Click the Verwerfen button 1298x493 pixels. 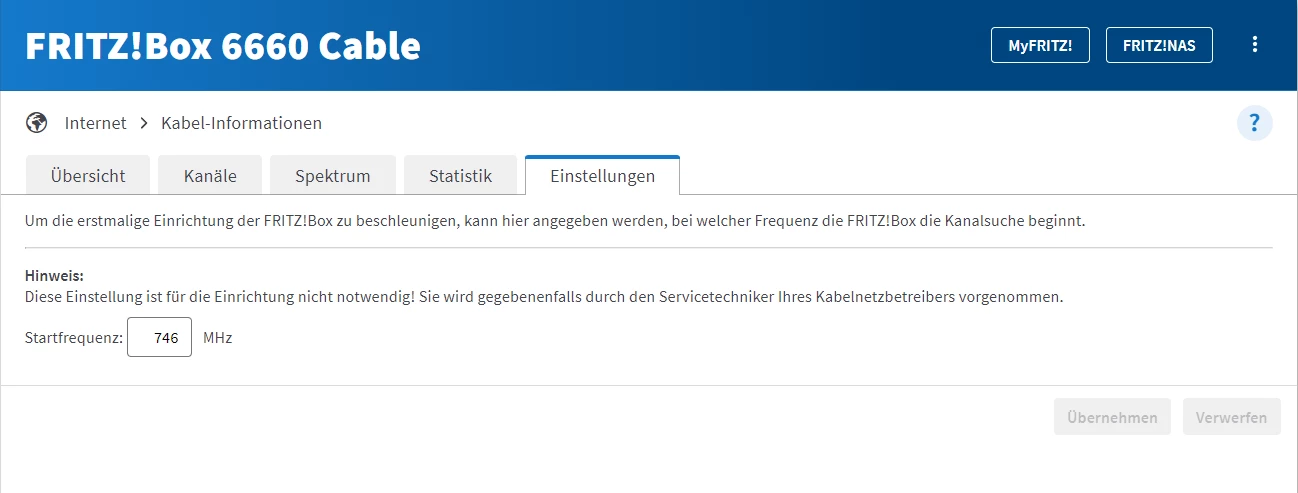1231,417
